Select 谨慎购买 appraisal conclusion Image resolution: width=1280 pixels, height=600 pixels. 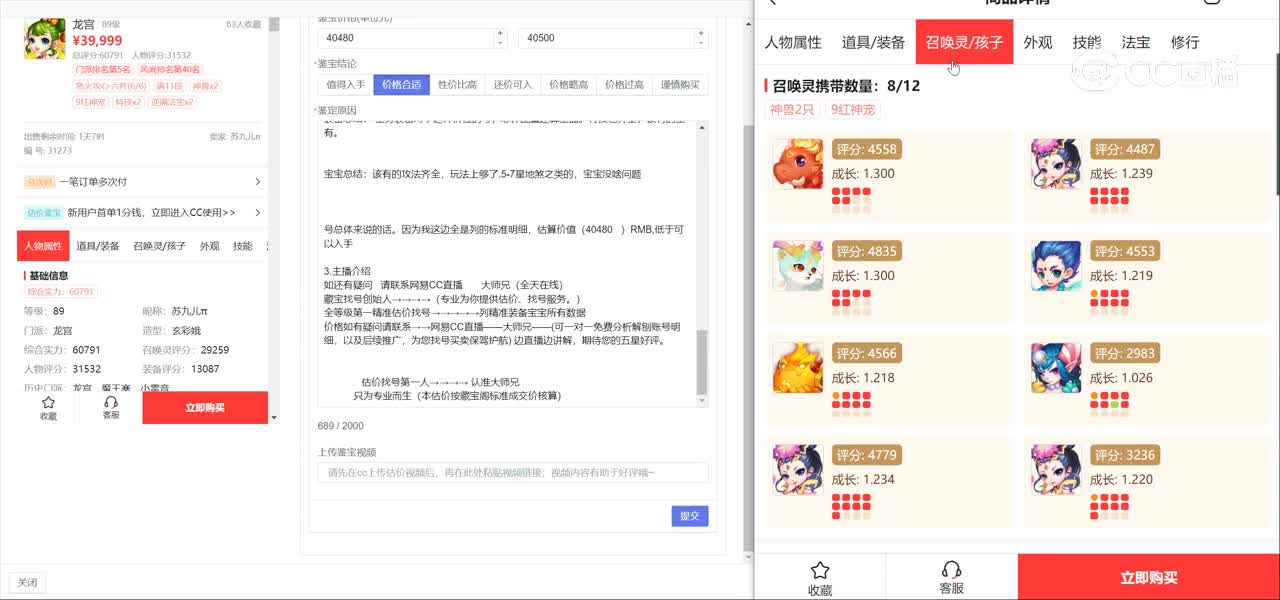(681, 85)
